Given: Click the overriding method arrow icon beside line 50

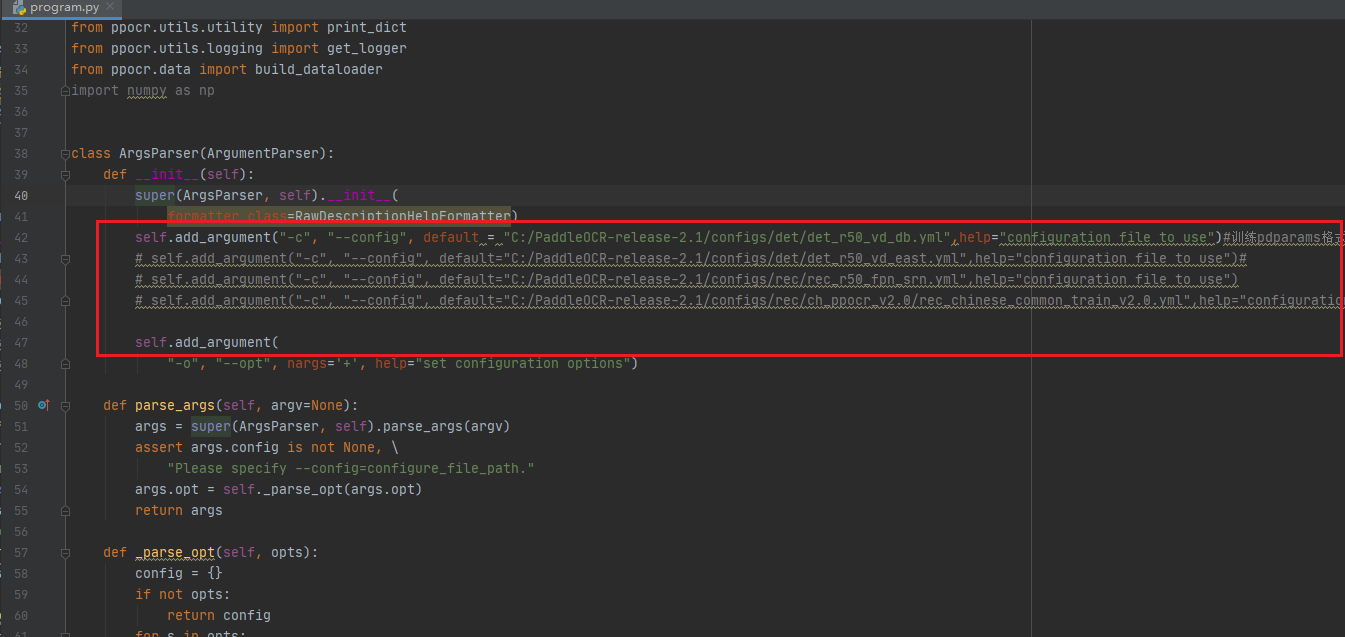Looking at the screenshot, I should pos(44,404).
